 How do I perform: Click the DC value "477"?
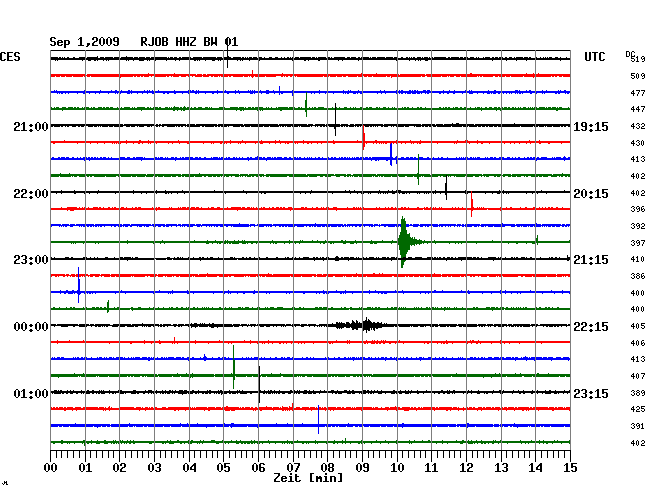pyautogui.click(x=638, y=93)
